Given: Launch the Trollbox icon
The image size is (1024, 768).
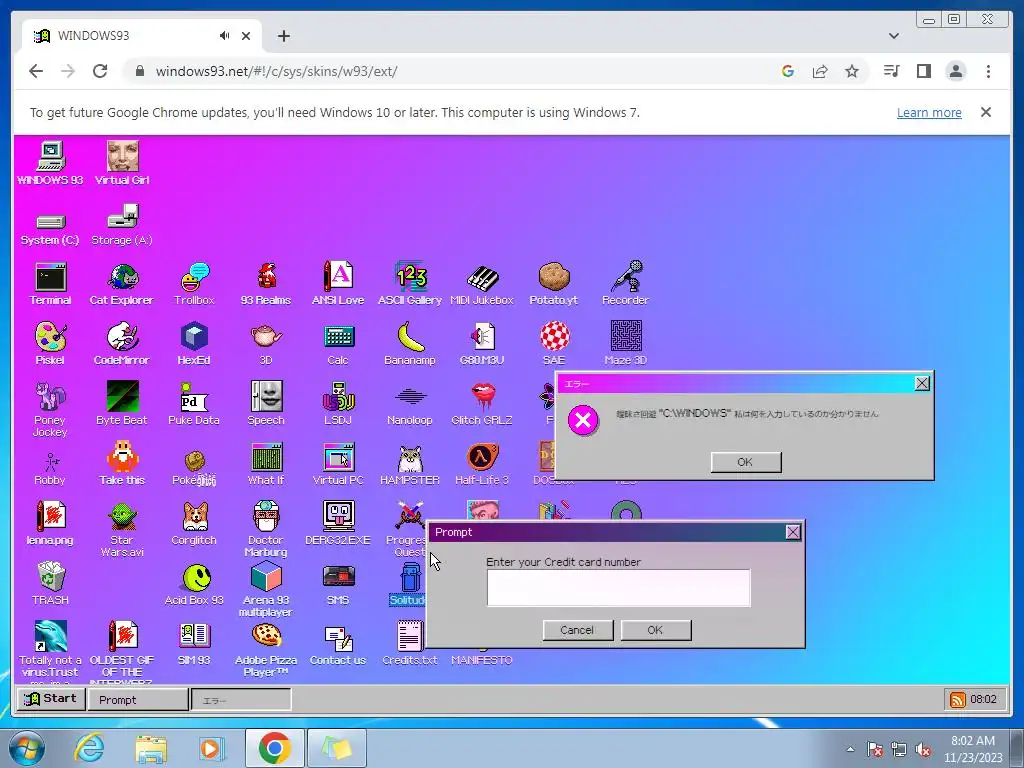Looking at the screenshot, I should pyautogui.click(x=194, y=283).
